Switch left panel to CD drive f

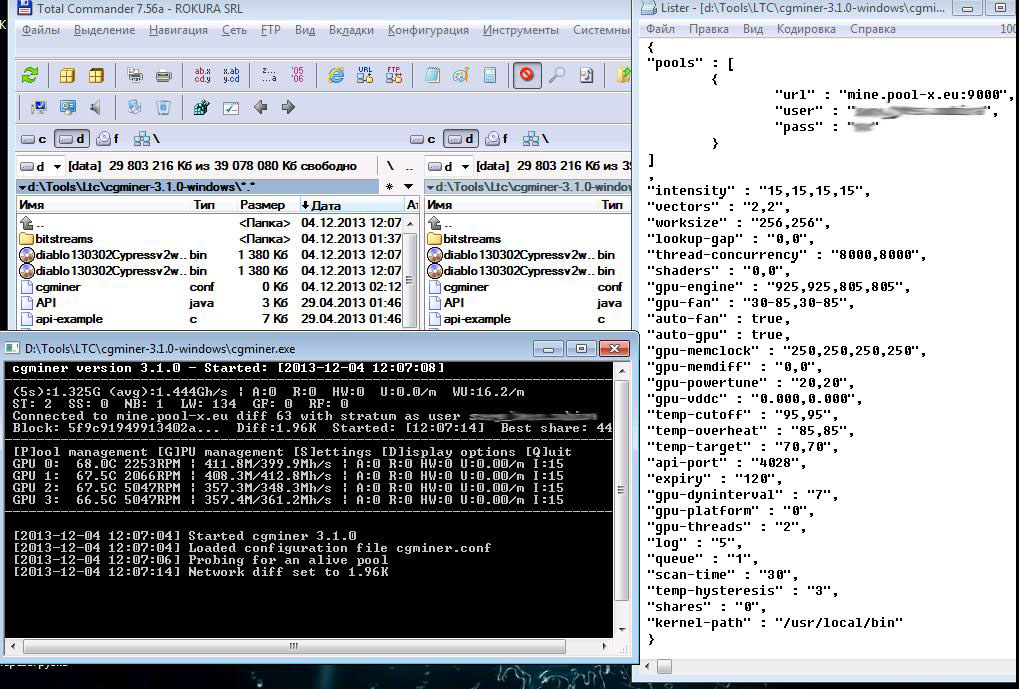click(x=108, y=139)
